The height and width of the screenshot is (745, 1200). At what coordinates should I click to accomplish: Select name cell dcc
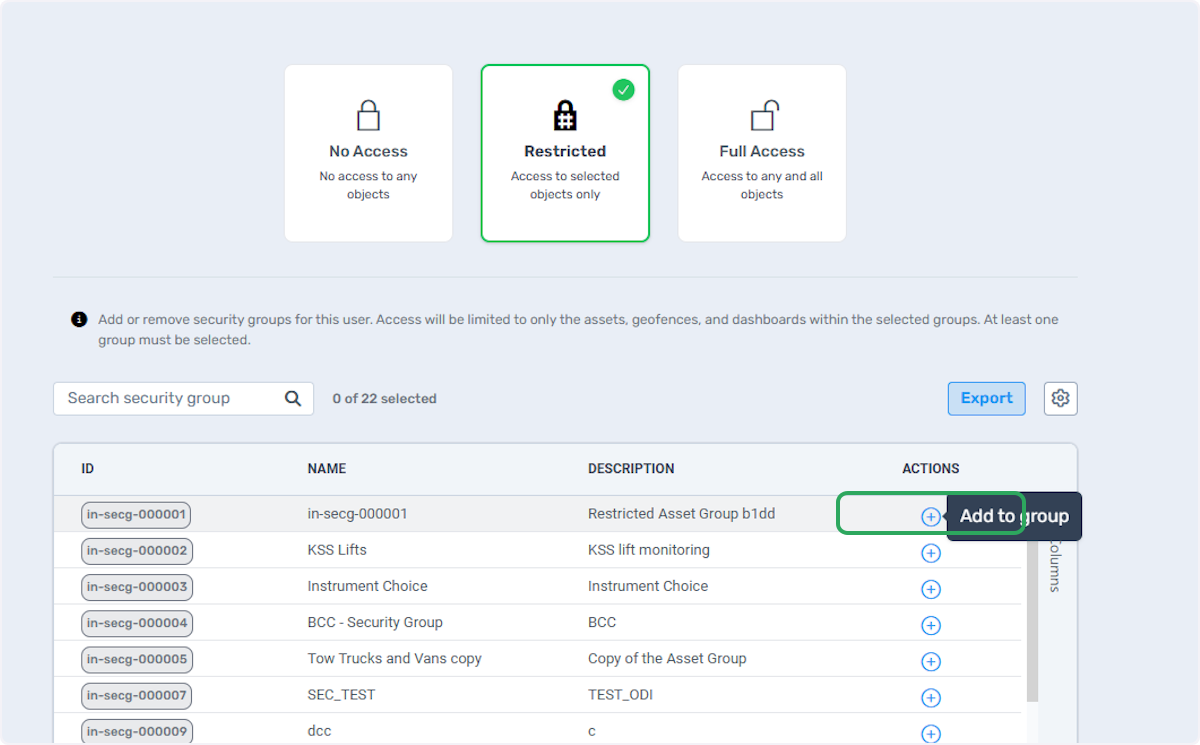tap(319, 731)
